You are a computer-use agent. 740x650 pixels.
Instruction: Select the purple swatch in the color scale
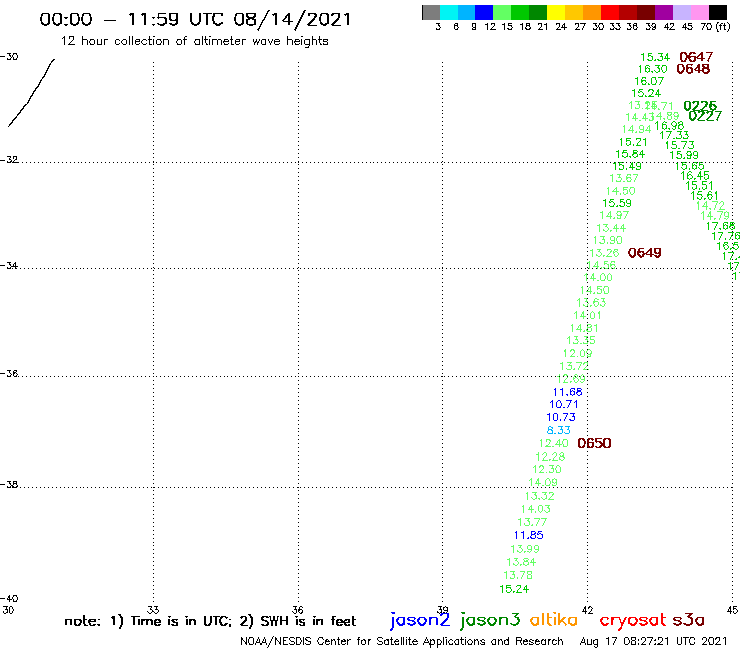pyautogui.click(x=664, y=12)
